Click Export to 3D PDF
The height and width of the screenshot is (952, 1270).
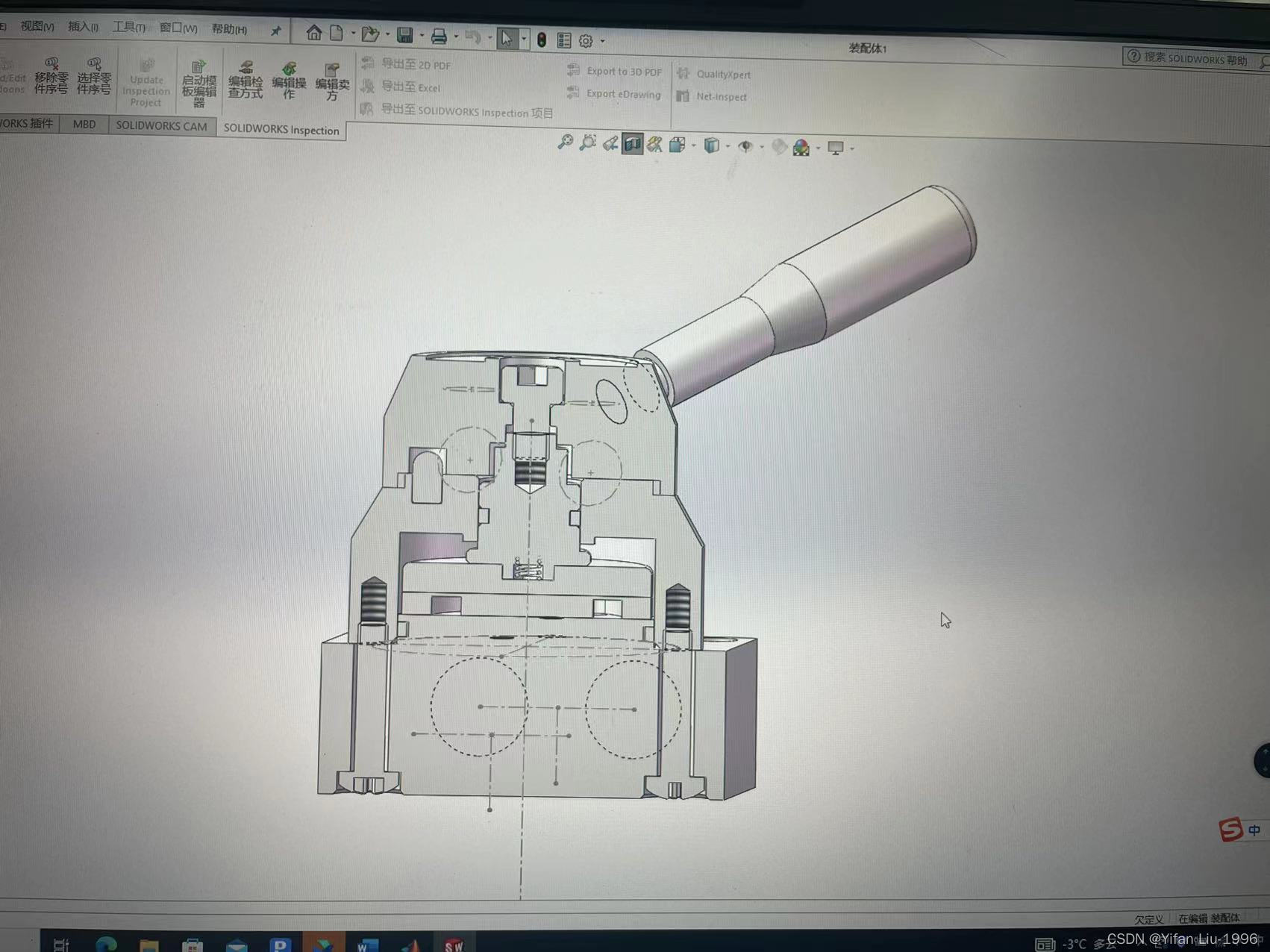tap(614, 71)
